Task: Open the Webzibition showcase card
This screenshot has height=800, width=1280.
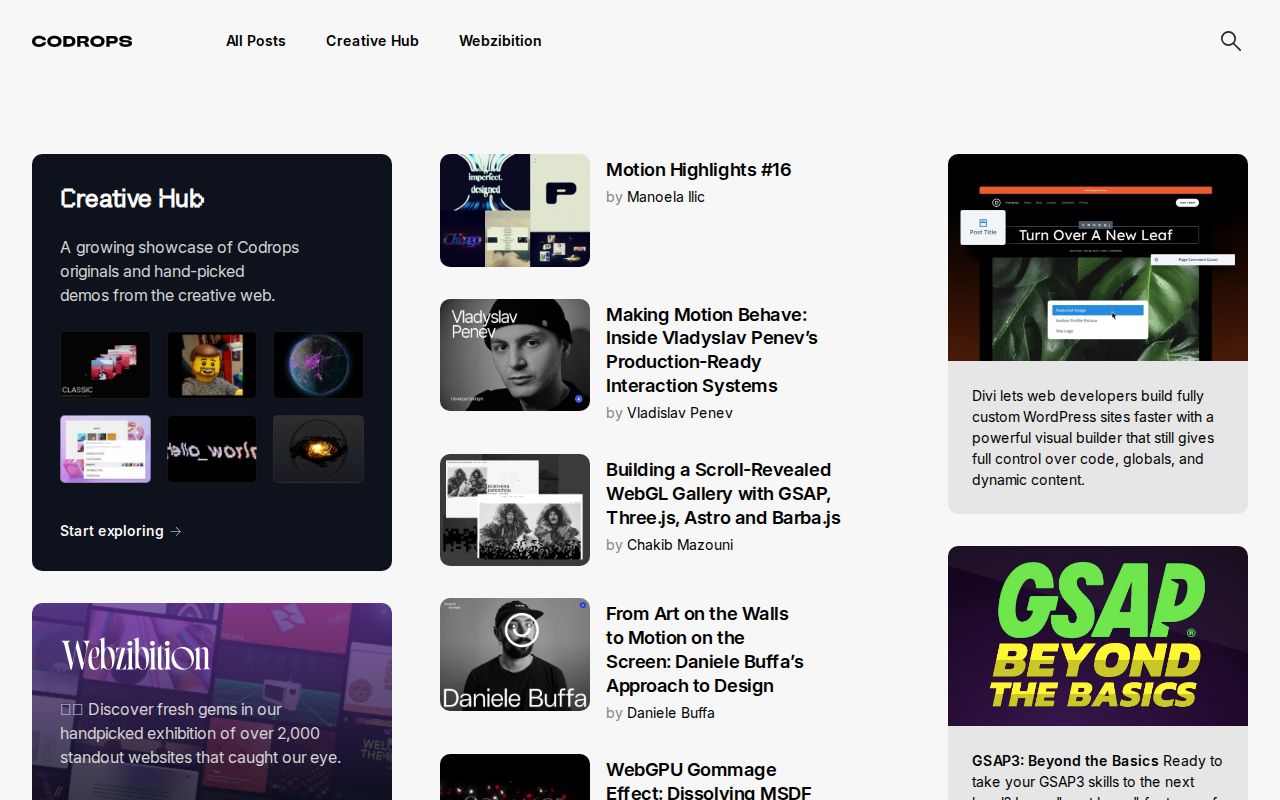Action: pos(211,700)
